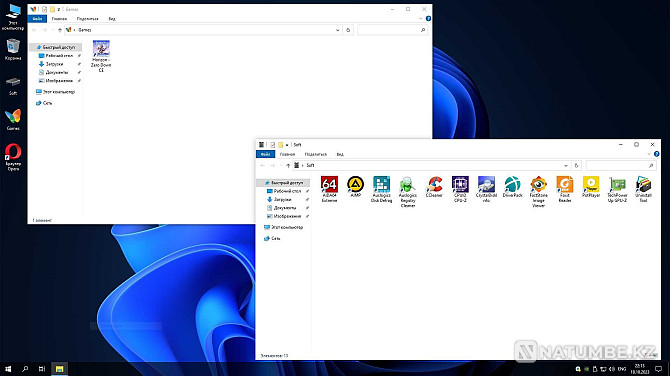Select TechPowerUp GPU-Z shortcut
This screenshot has height=376, width=670.
click(x=617, y=189)
